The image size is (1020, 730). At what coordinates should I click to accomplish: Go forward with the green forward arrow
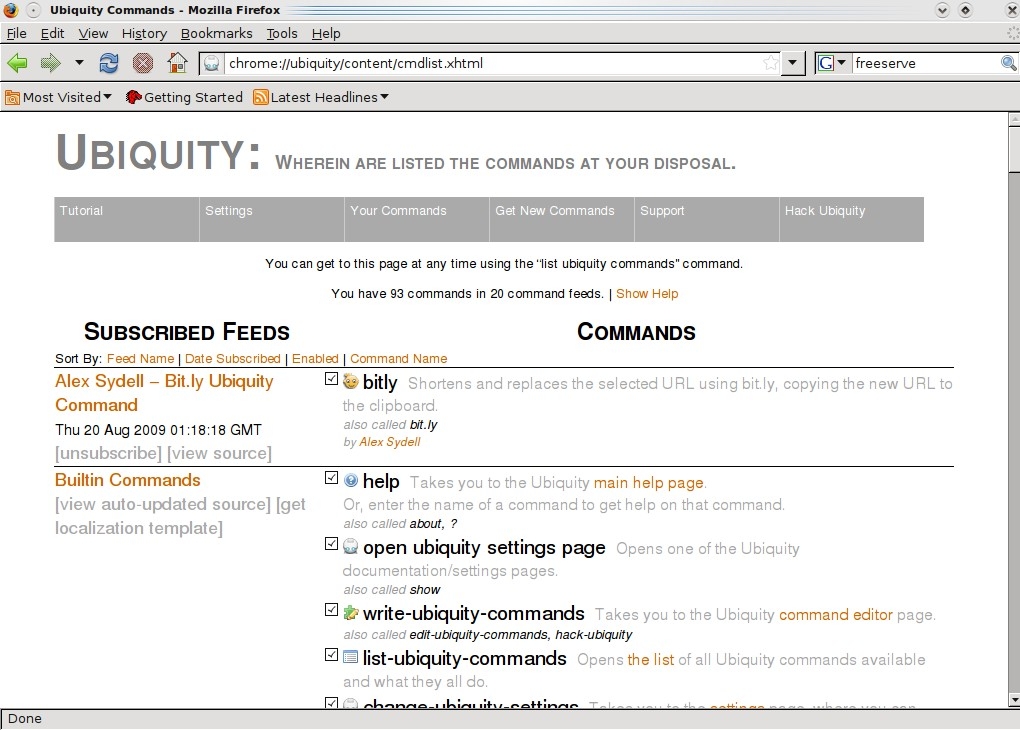(50, 63)
